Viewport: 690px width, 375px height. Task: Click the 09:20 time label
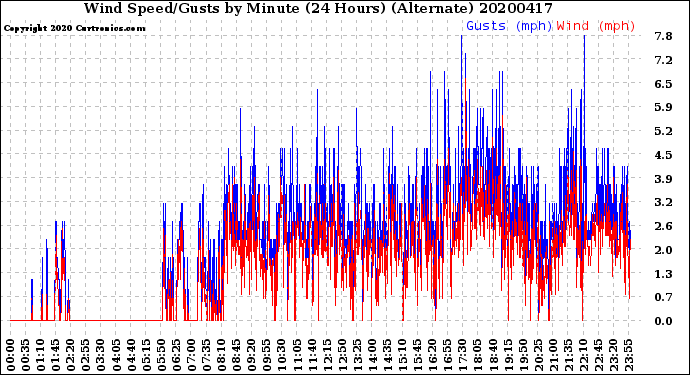point(252,355)
